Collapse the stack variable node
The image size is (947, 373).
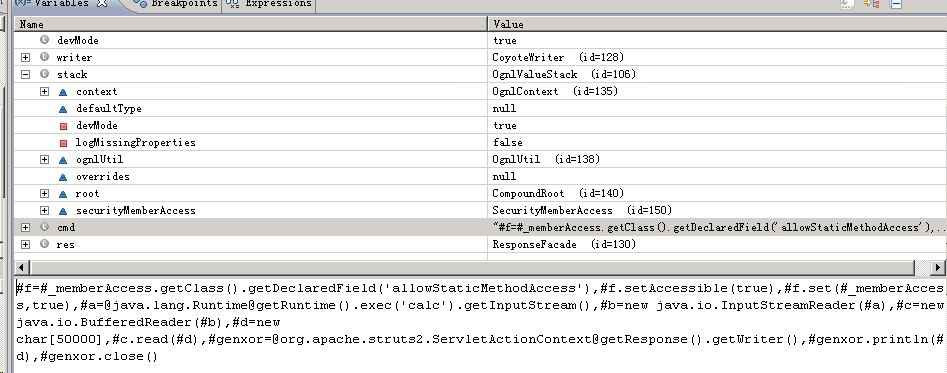pos(25,74)
